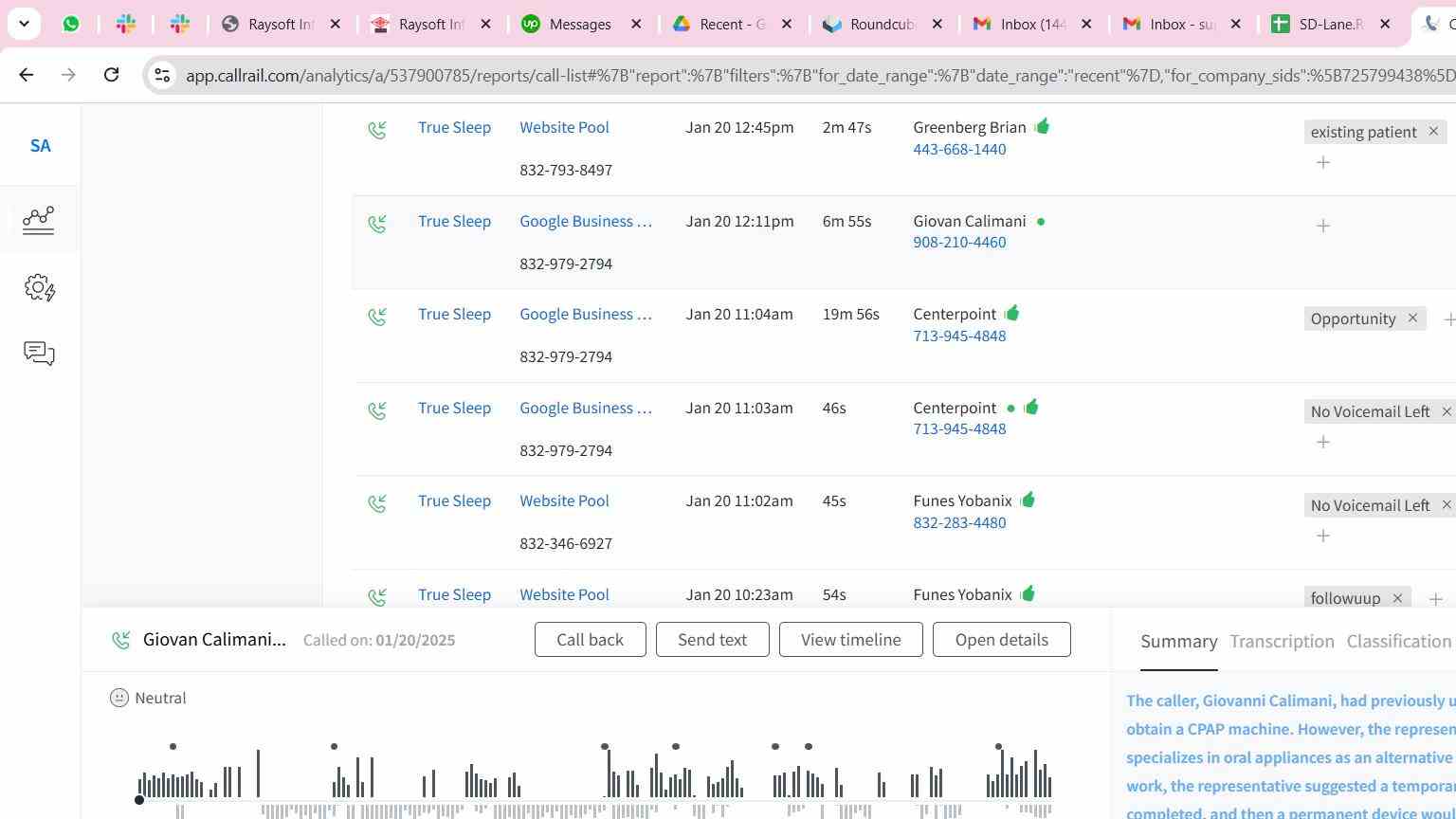
Task: Go back with browser back arrow
Action: [x=26, y=74]
